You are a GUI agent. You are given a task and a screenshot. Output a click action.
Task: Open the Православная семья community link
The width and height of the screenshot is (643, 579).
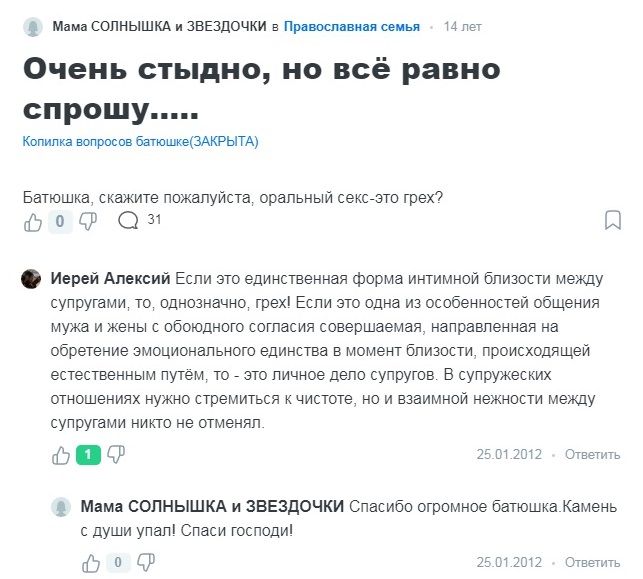point(353,27)
